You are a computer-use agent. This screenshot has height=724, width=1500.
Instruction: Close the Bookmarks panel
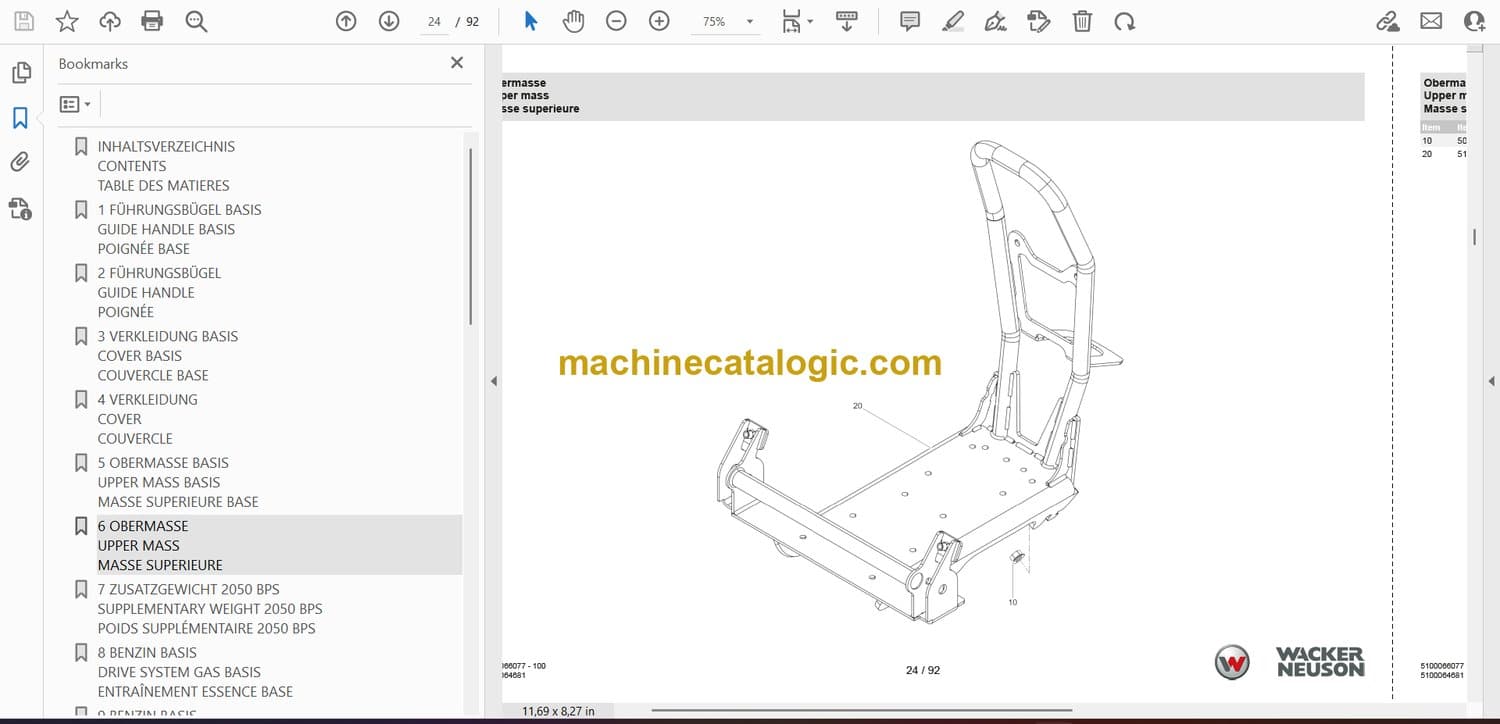457,63
